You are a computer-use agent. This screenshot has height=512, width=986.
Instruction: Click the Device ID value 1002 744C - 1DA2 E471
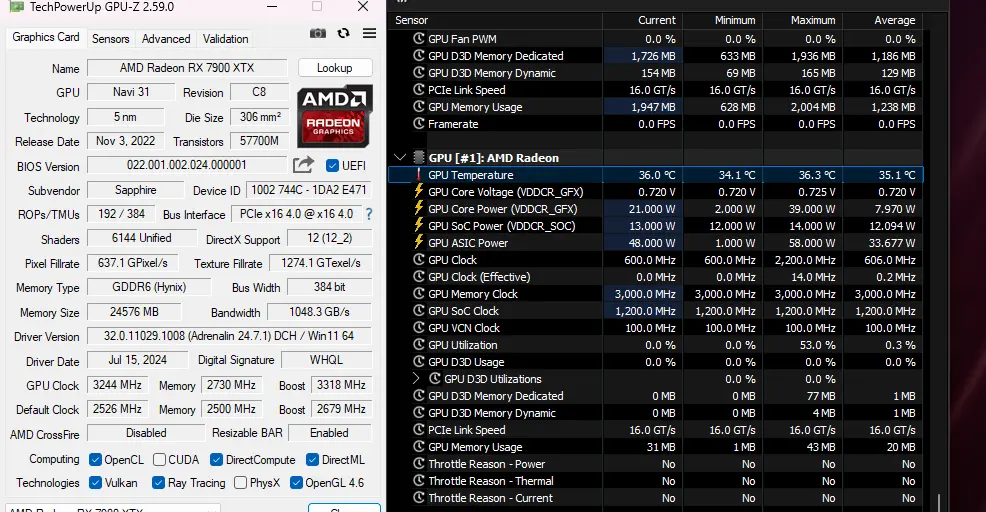(x=308, y=189)
